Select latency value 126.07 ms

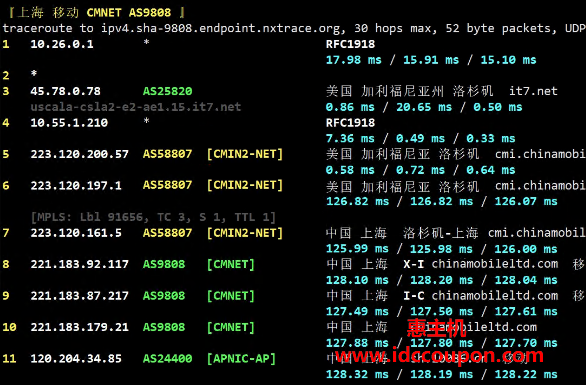click(x=526, y=201)
